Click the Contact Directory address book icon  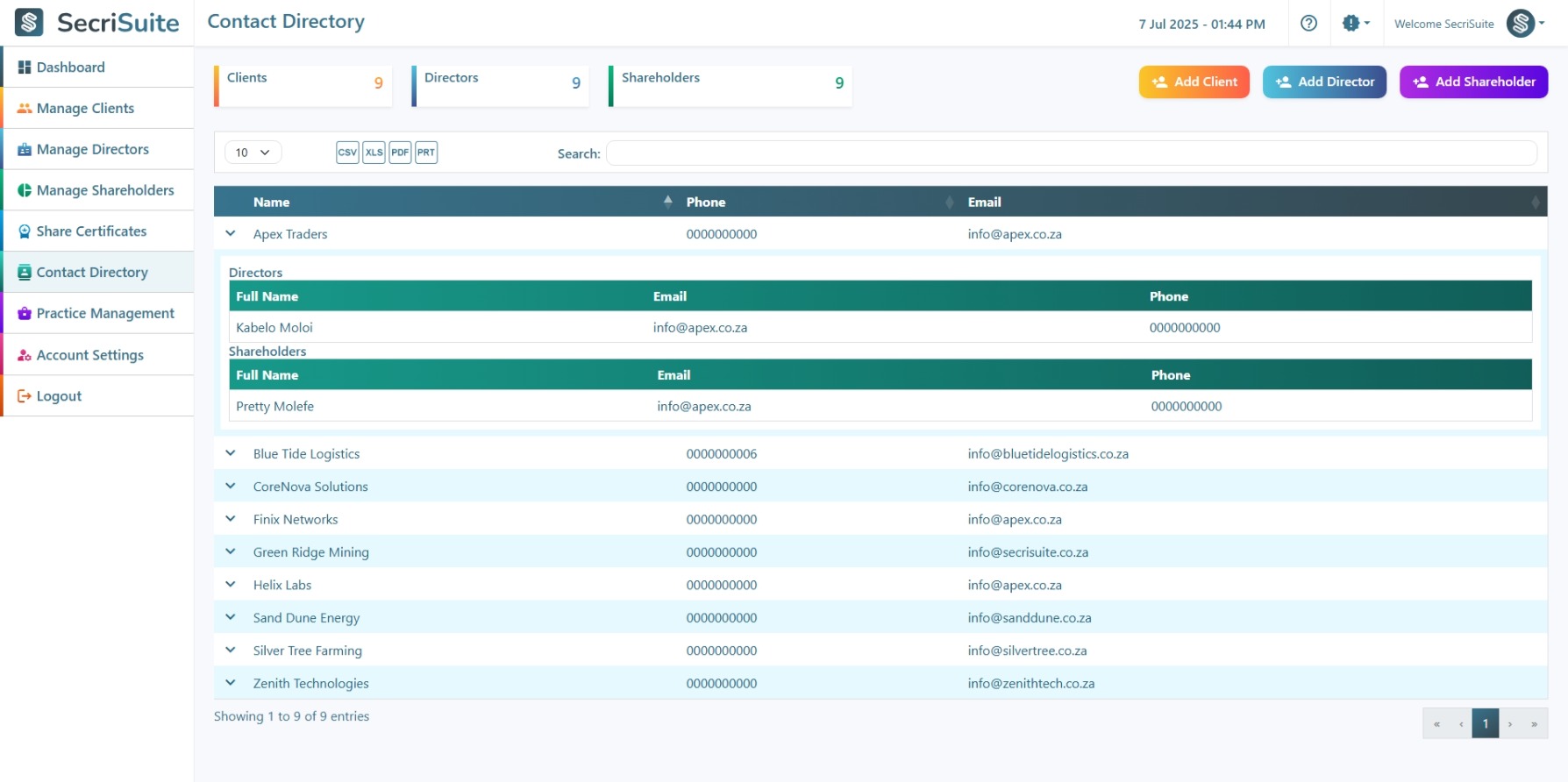pos(25,273)
